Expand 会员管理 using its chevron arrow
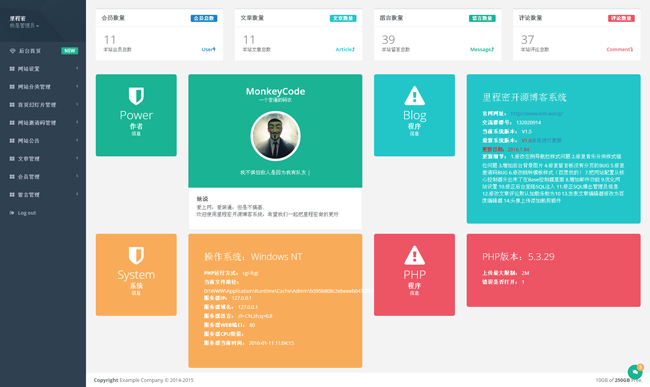 pos(77,176)
